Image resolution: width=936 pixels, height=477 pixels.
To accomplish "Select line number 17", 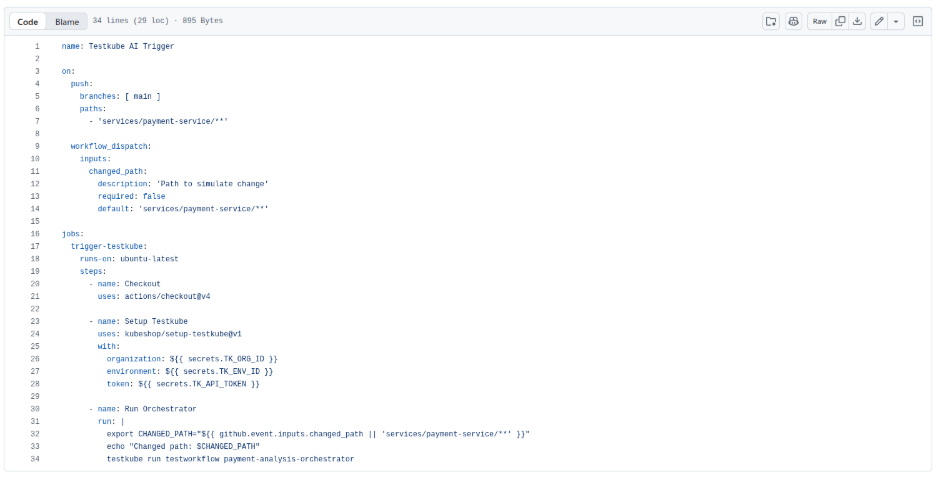I will [35, 246].
